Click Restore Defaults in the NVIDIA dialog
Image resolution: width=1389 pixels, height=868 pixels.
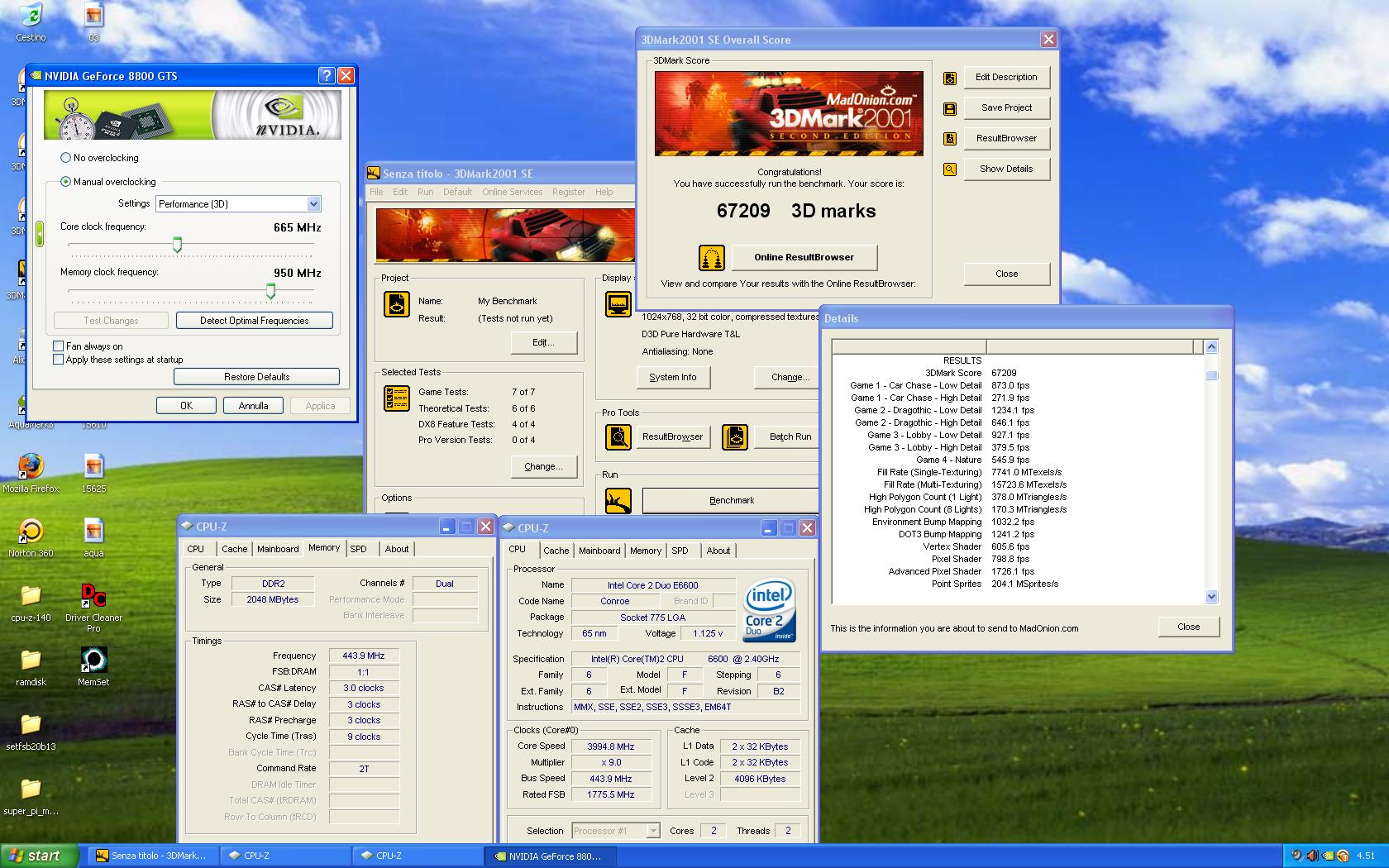click(x=256, y=377)
